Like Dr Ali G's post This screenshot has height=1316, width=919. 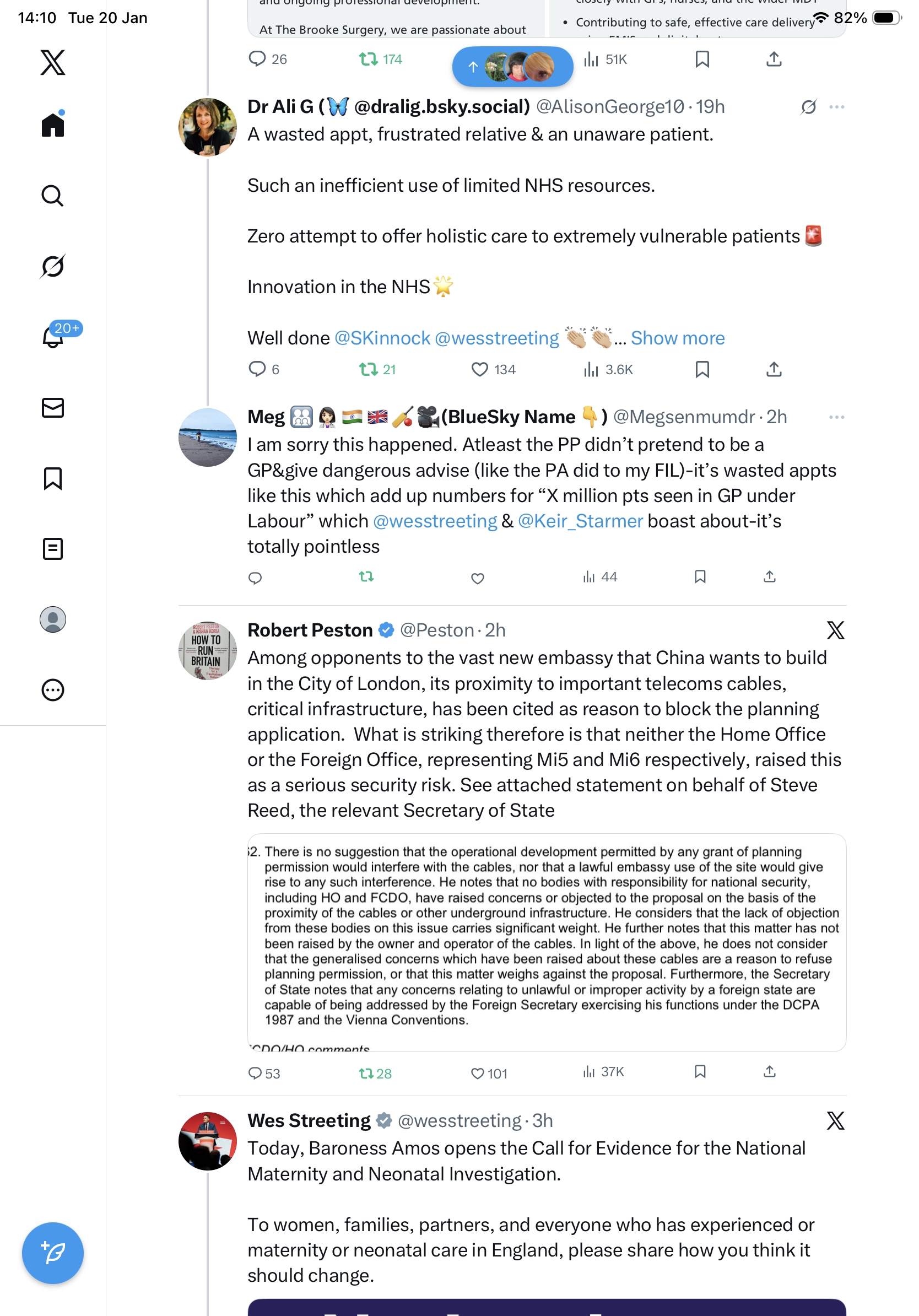click(479, 370)
